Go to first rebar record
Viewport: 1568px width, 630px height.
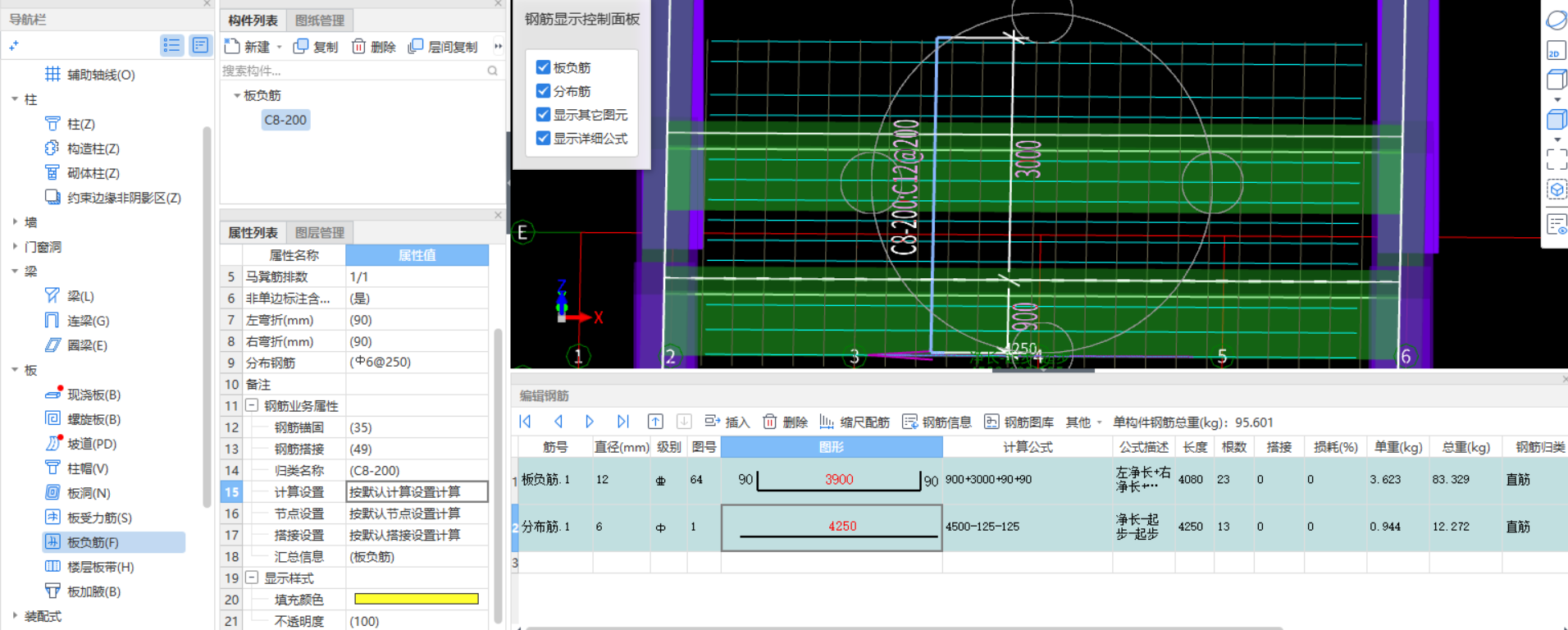[x=526, y=422]
